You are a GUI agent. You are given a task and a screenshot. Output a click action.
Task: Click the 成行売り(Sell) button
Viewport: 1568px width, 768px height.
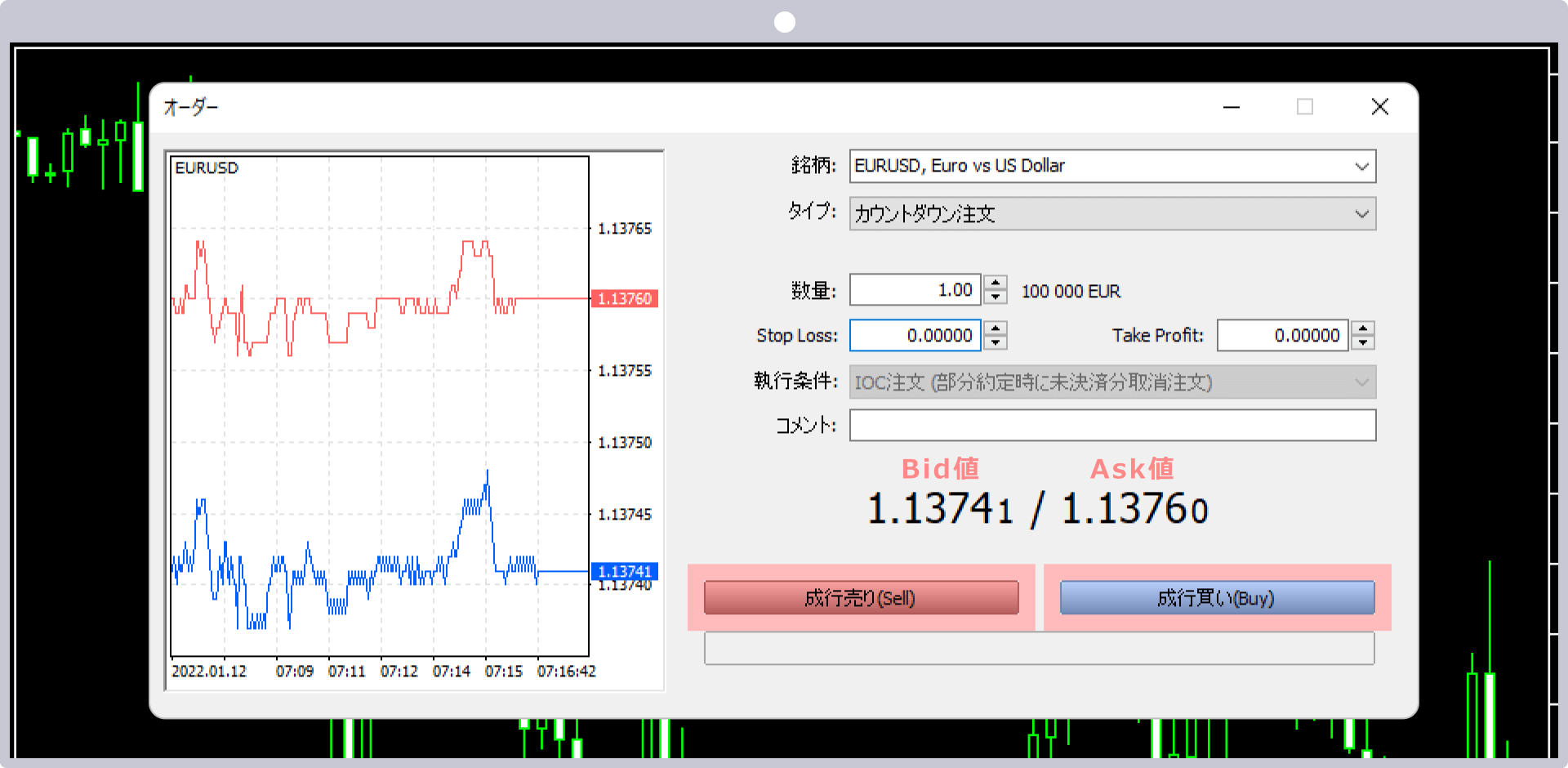pos(861,598)
